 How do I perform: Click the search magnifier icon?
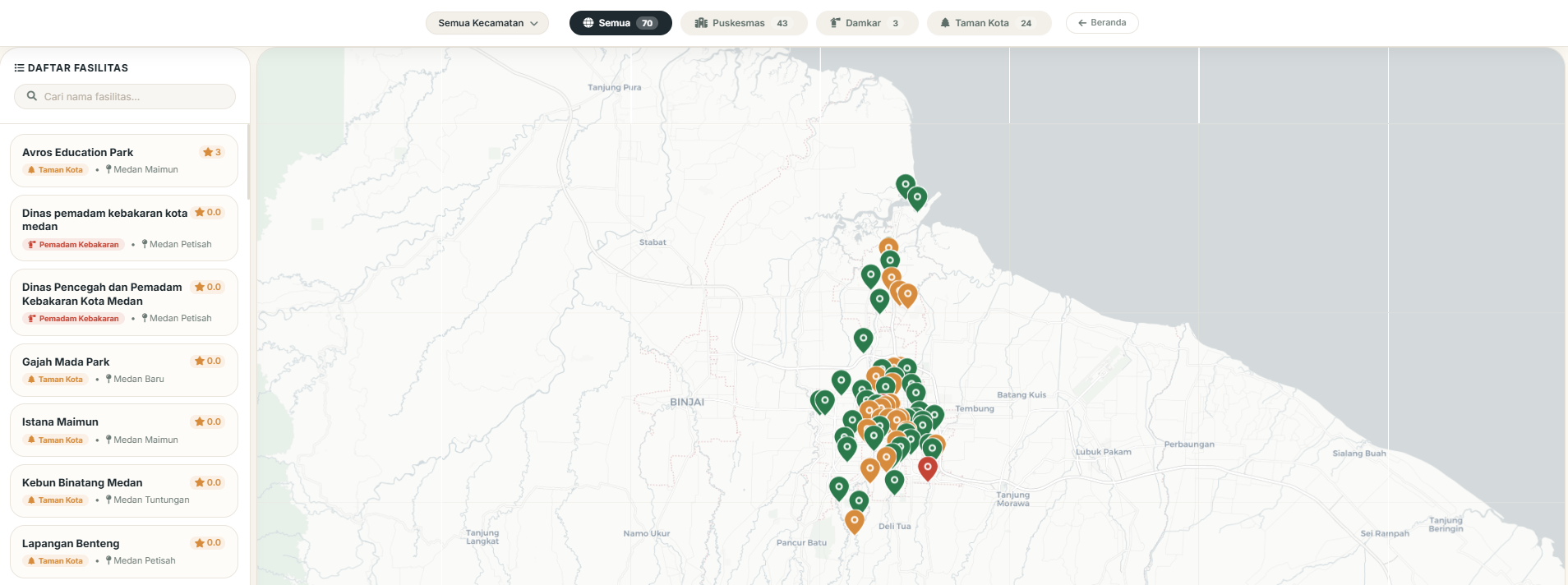[x=32, y=96]
